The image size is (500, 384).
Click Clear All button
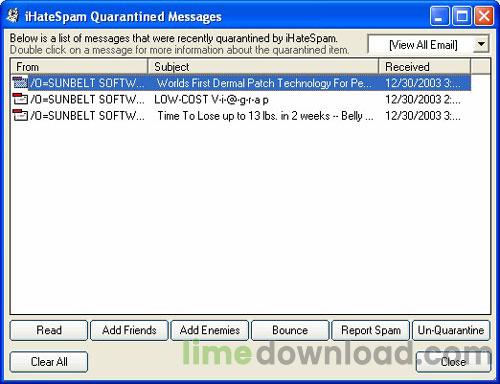49,362
